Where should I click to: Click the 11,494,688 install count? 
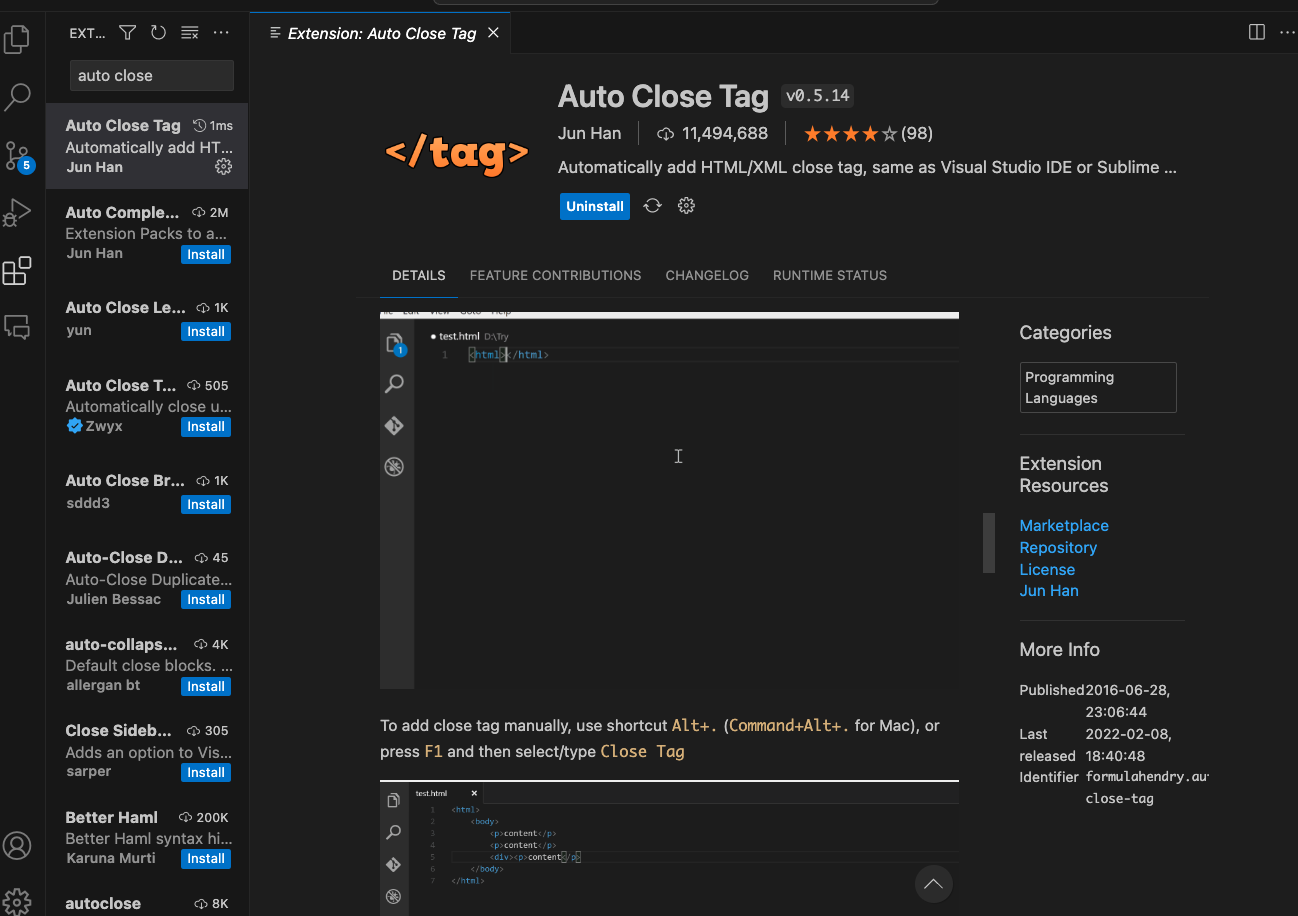[712, 133]
